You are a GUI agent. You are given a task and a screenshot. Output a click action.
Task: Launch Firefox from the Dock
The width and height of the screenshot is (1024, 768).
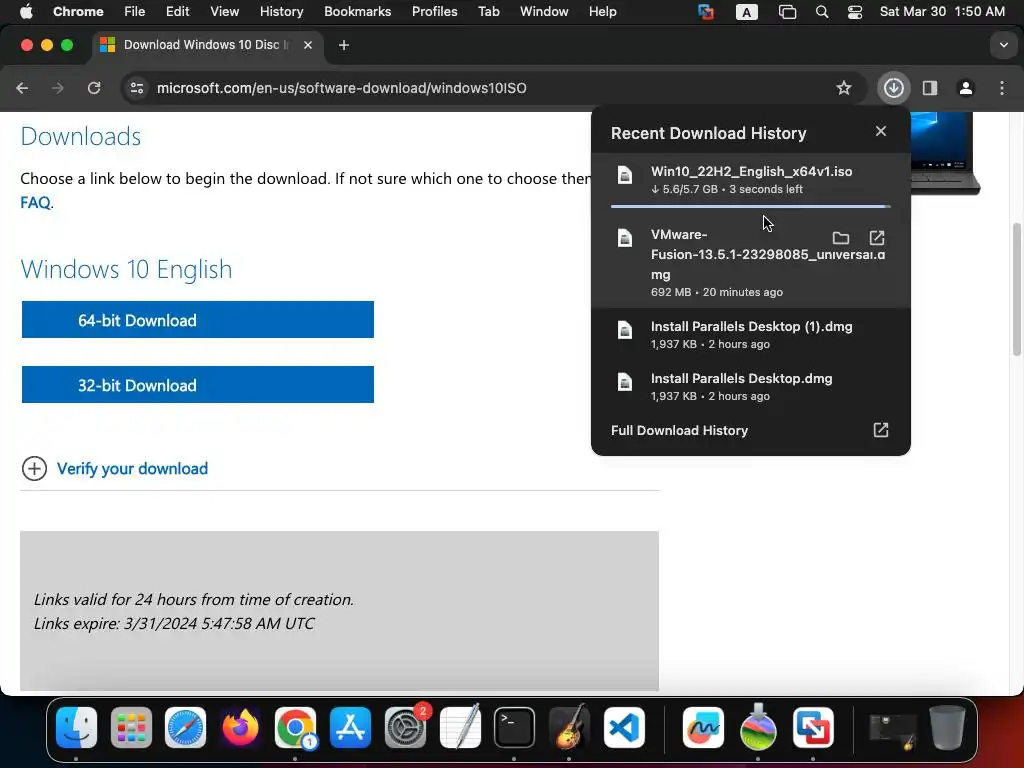point(240,727)
